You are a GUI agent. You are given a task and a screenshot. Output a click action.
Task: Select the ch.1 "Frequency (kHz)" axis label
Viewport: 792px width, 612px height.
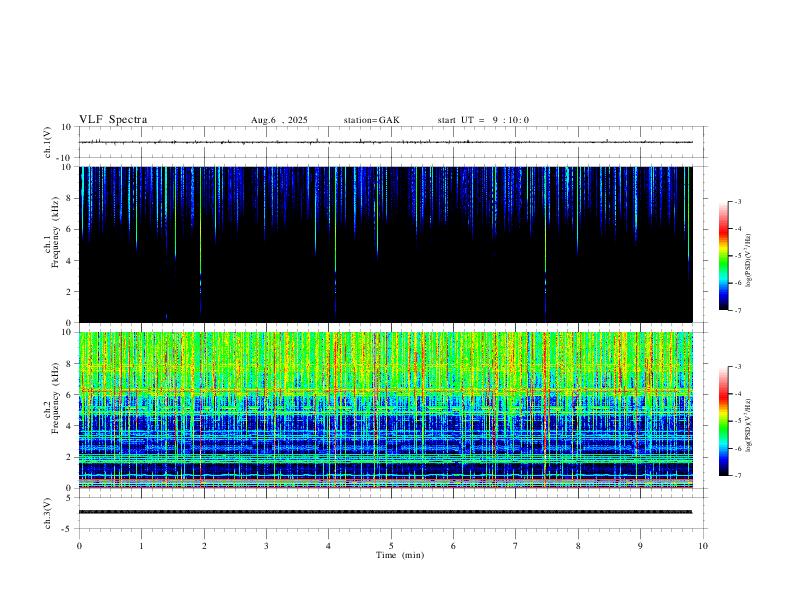(56, 232)
